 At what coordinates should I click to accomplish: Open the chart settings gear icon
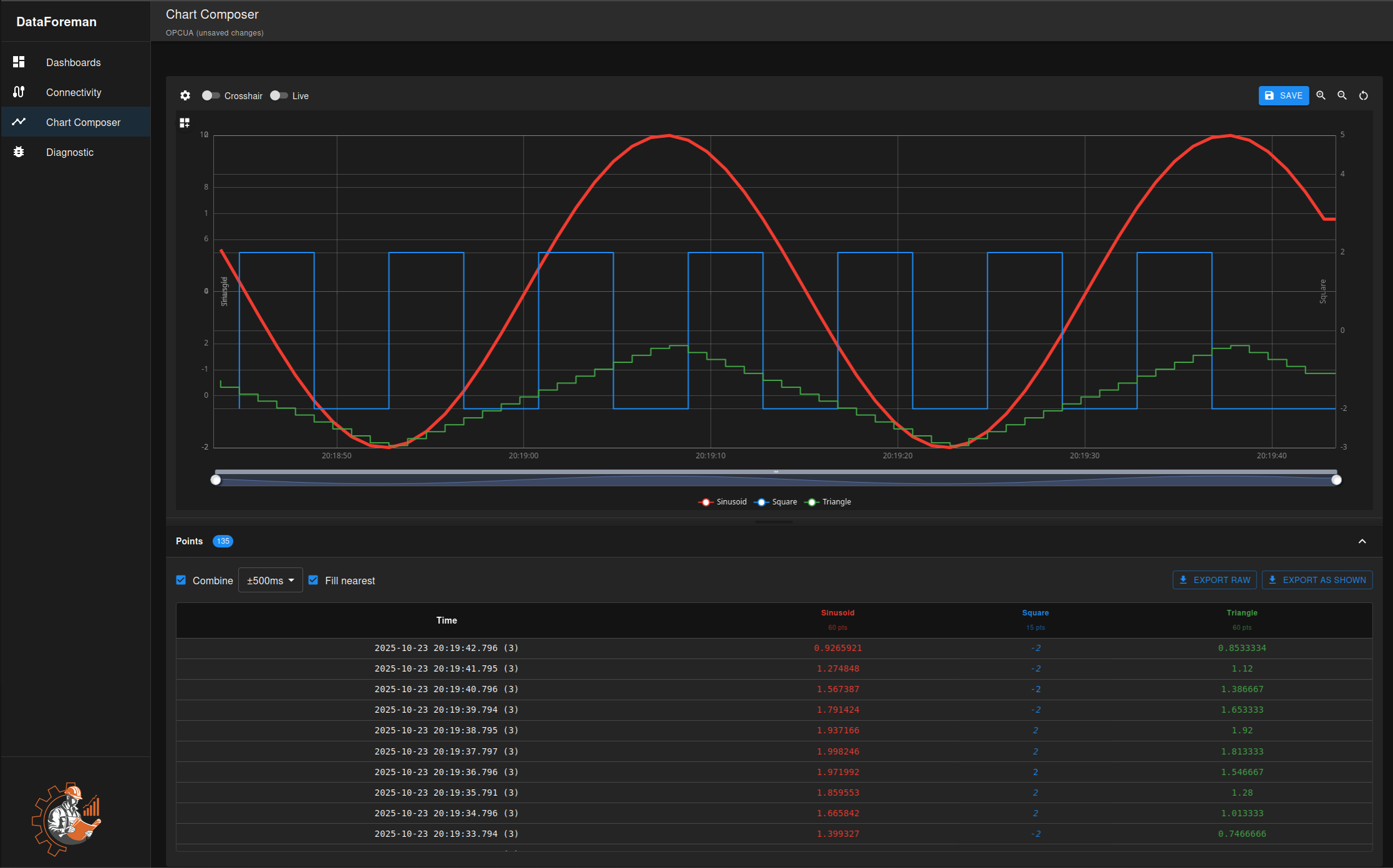point(185,95)
